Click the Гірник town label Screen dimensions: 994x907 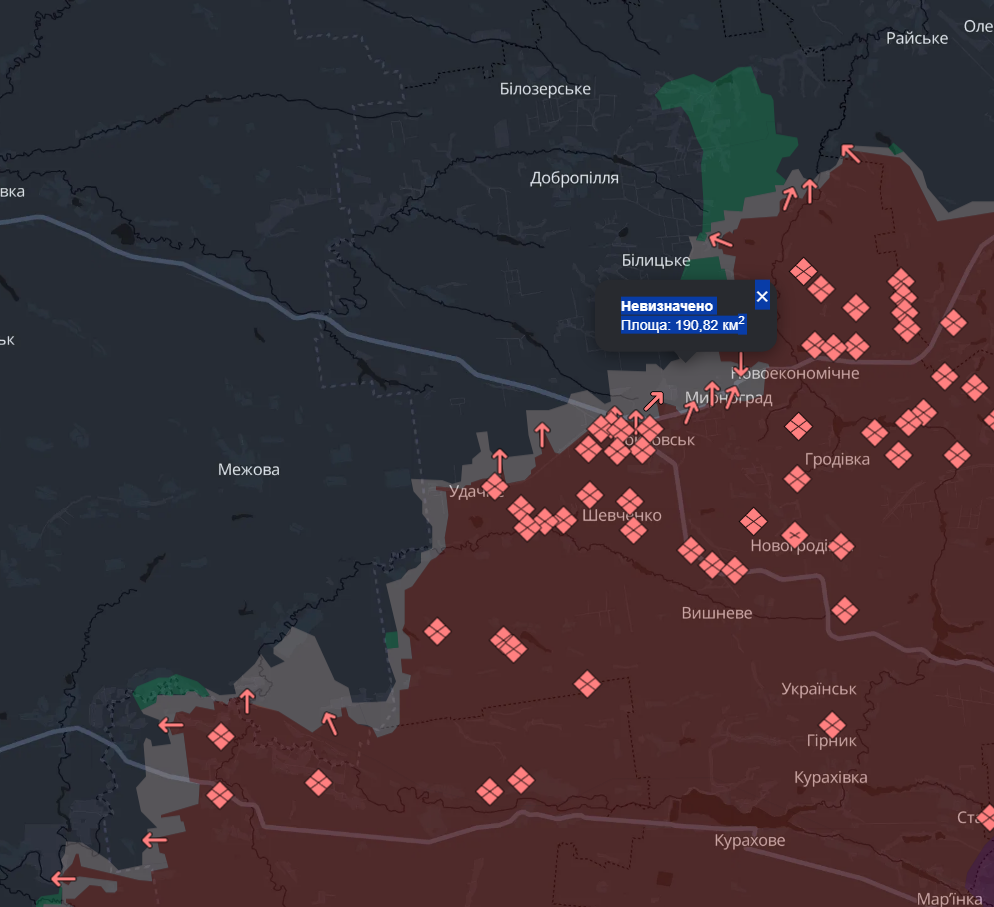pyautogui.click(x=831, y=741)
